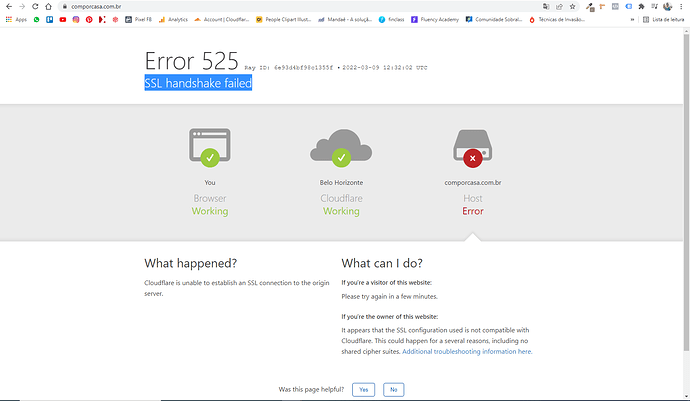Click the blue rectangle extension icon
The width and height of the screenshot is (690, 401).
pyautogui.click(x=628, y=7)
